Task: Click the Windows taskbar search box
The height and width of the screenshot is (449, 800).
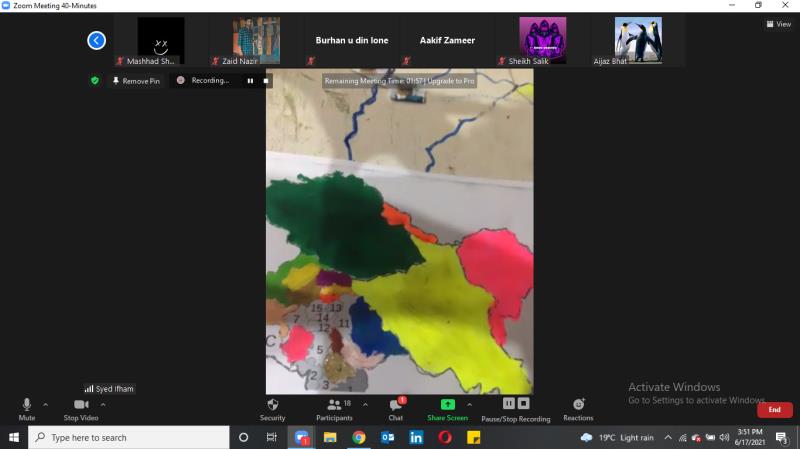Action: 128,438
